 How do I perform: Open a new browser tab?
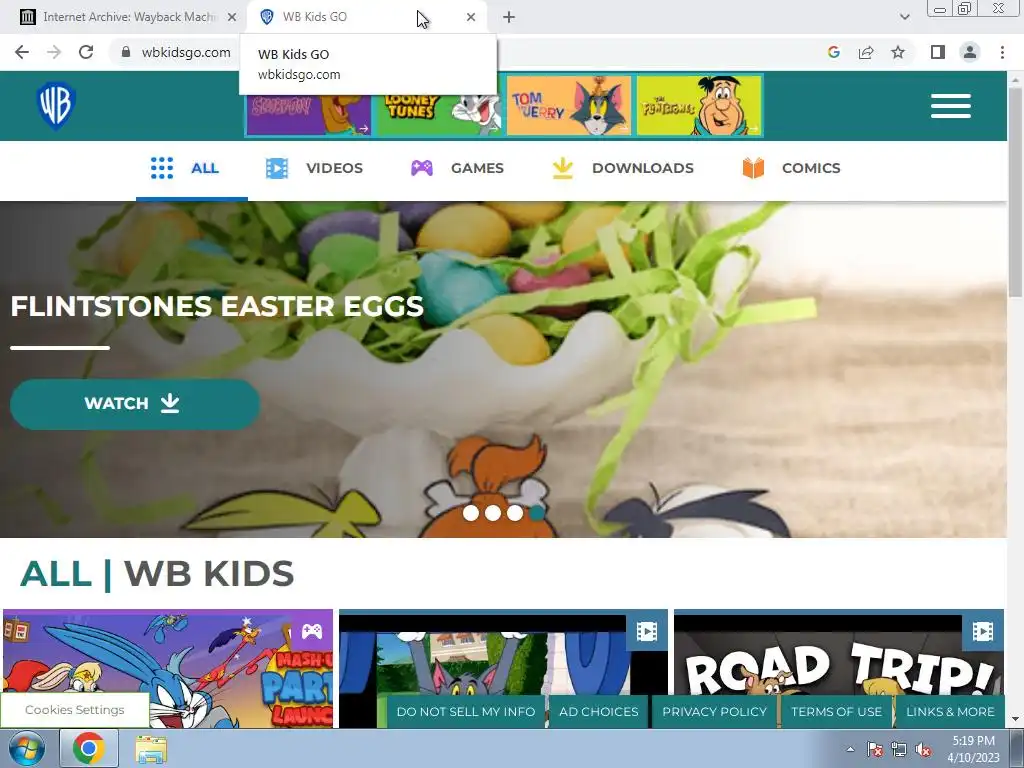509,17
